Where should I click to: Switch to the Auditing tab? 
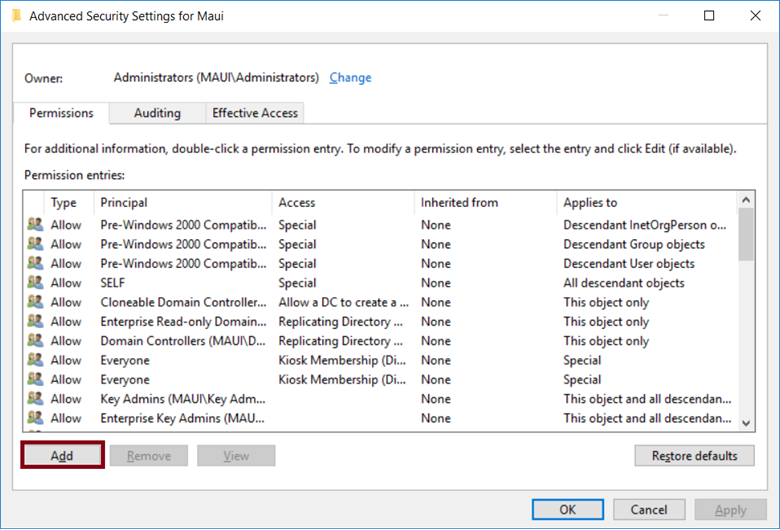click(157, 113)
